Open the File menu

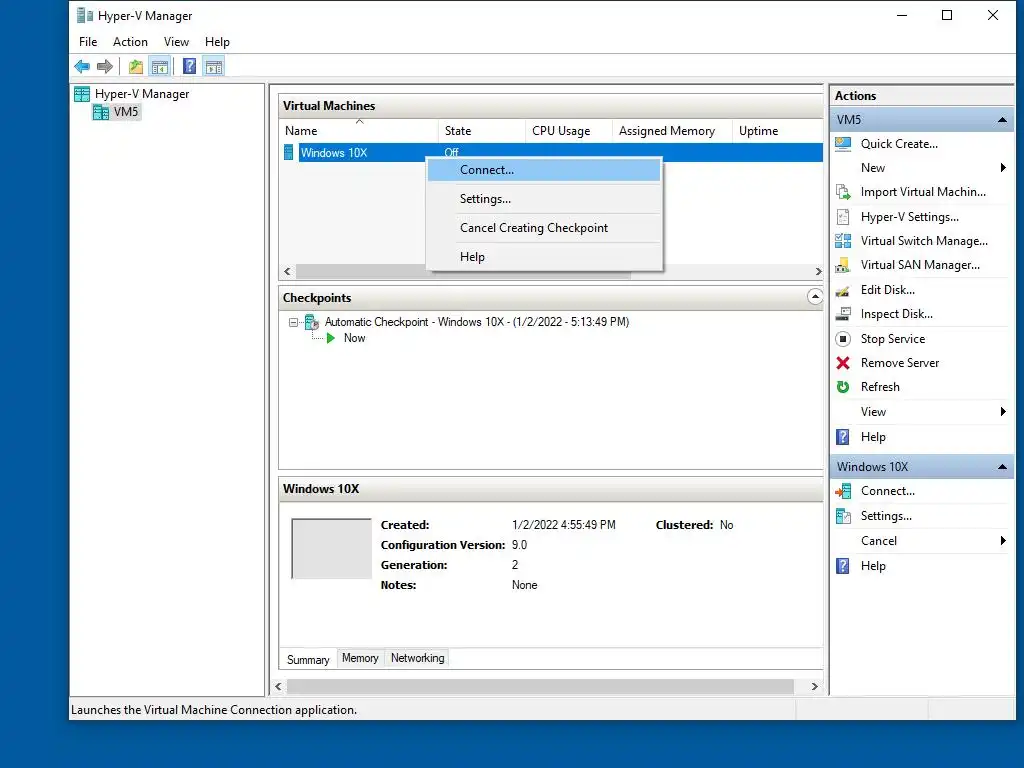click(x=88, y=42)
